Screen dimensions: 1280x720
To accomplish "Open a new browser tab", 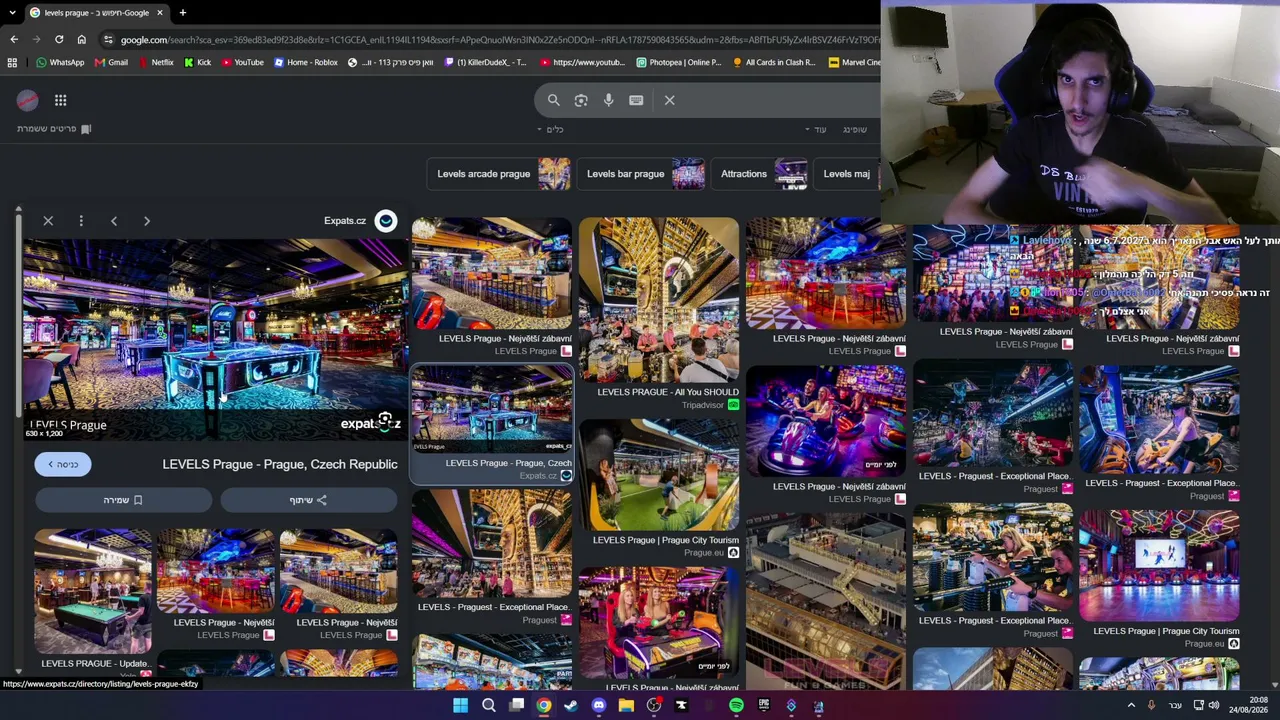I will pyautogui.click(x=182, y=13).
